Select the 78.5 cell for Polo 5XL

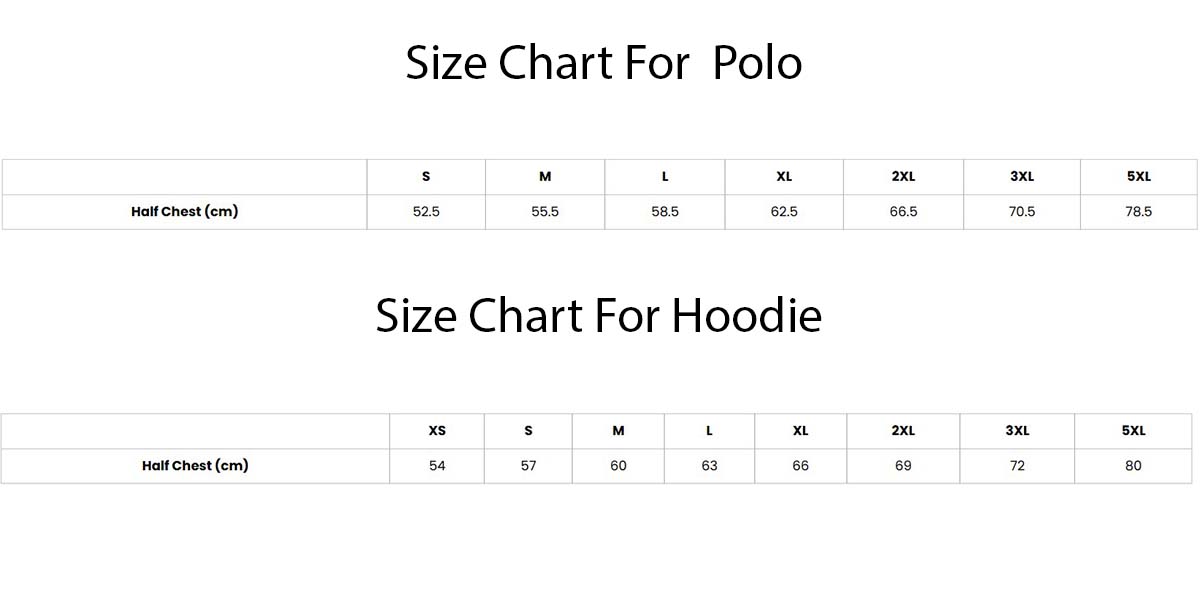pos(1138,212)
